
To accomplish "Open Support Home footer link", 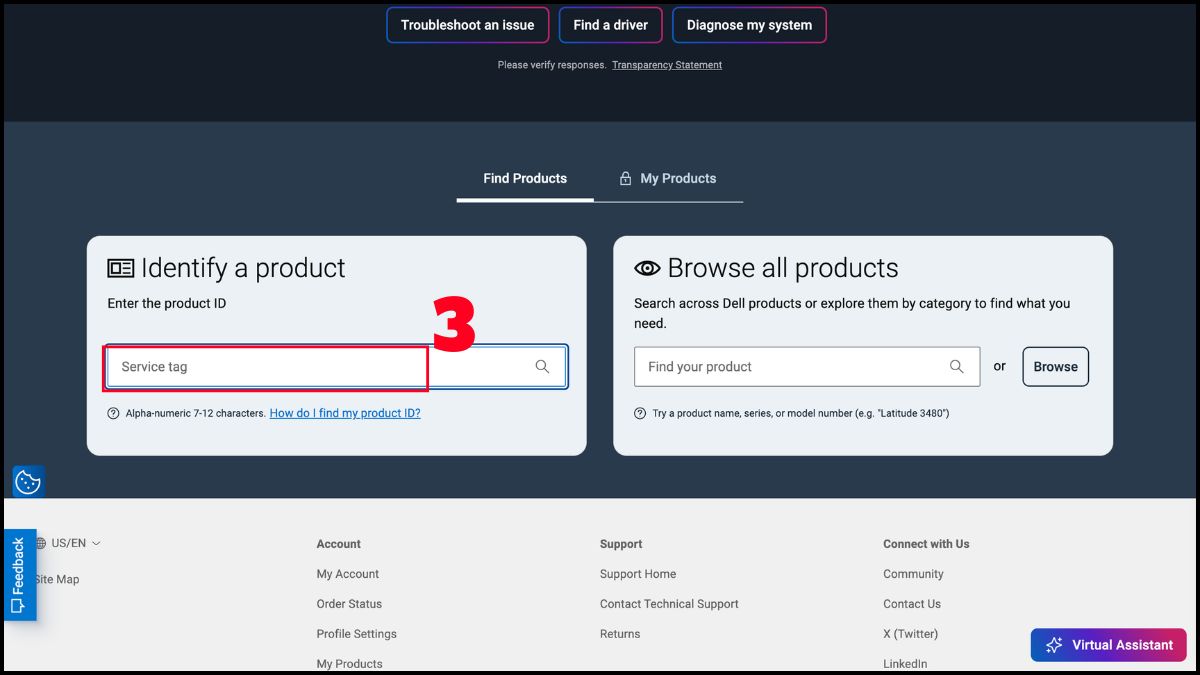I will [x=638, y=574].
